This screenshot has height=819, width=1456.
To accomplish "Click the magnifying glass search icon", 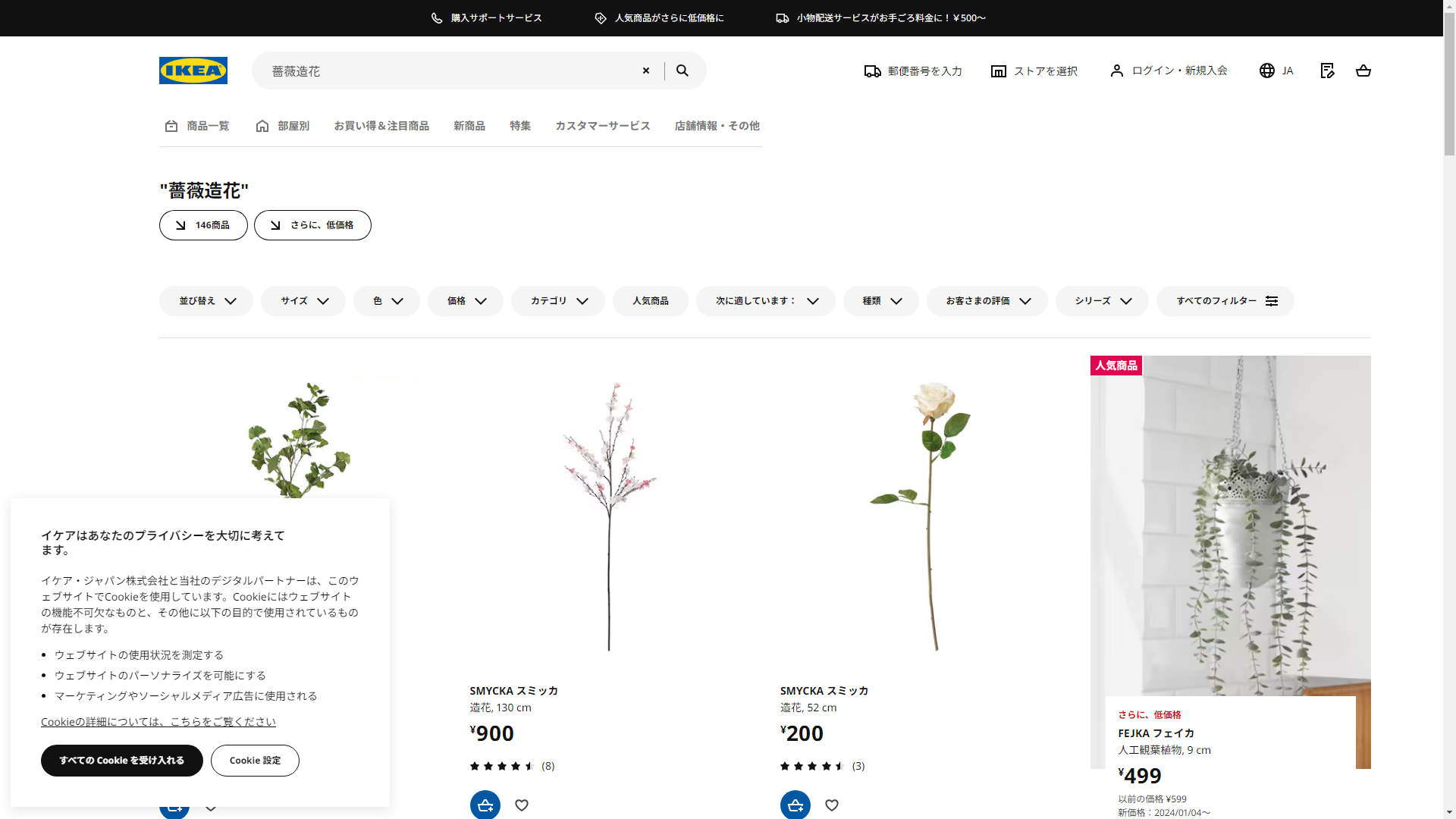I will [x=682, y=71].
